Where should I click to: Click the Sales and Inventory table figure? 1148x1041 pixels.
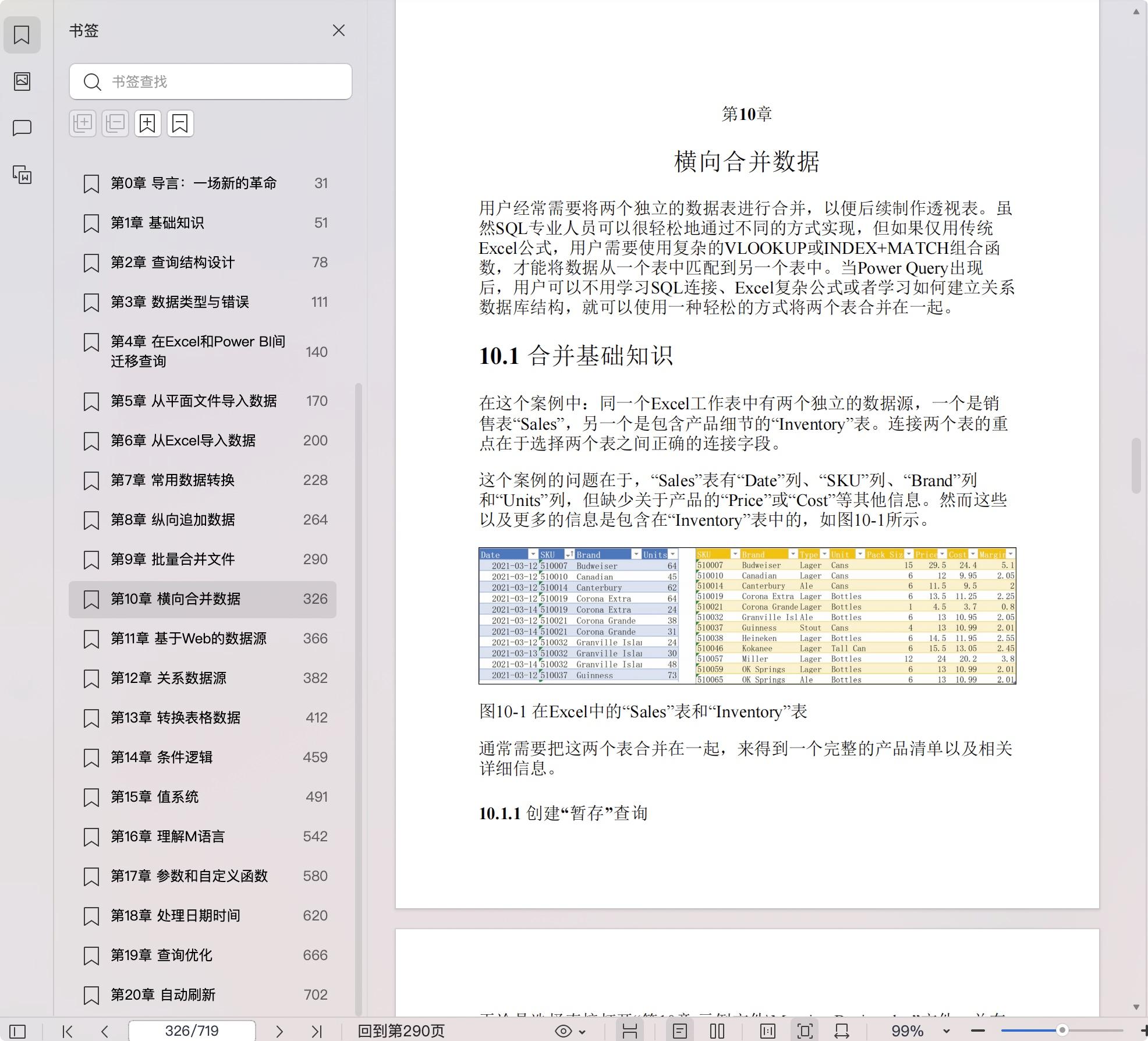coord(747,616)
